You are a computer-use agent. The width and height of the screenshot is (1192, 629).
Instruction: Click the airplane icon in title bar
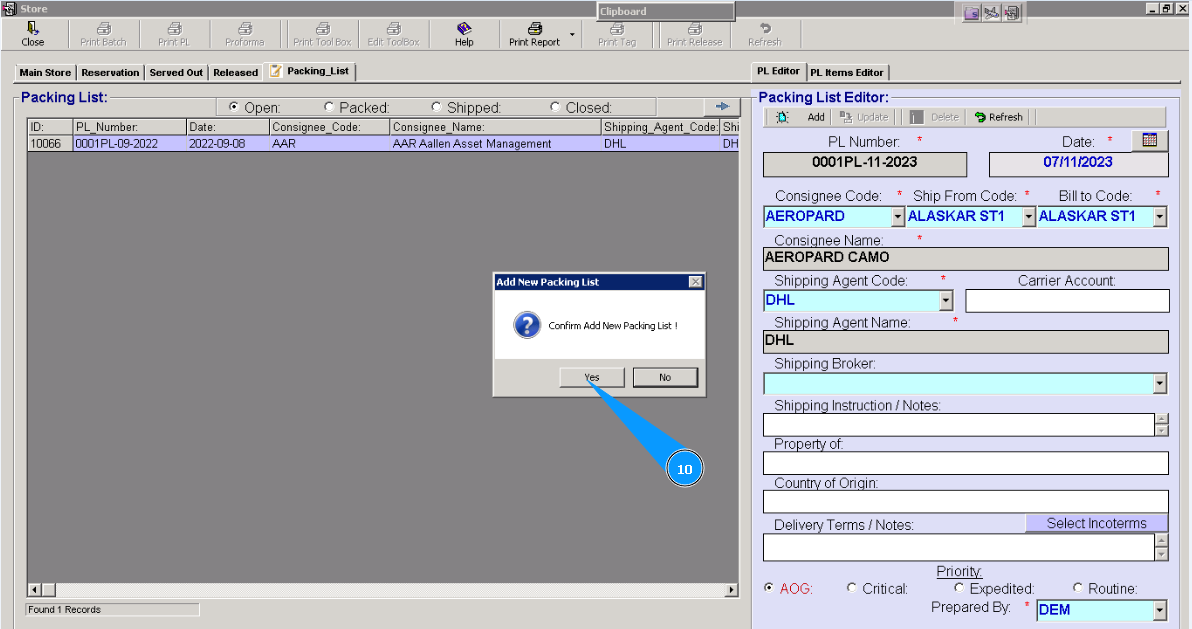point(991,13)
